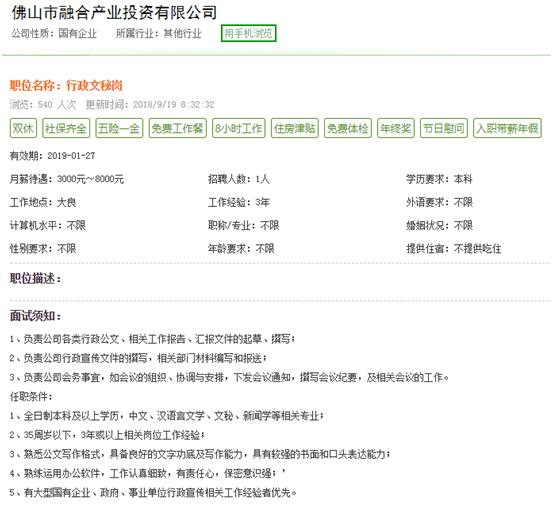Screen dimensions: 553x516
Task: Click the 面试须知 heading
Action: 35,315
